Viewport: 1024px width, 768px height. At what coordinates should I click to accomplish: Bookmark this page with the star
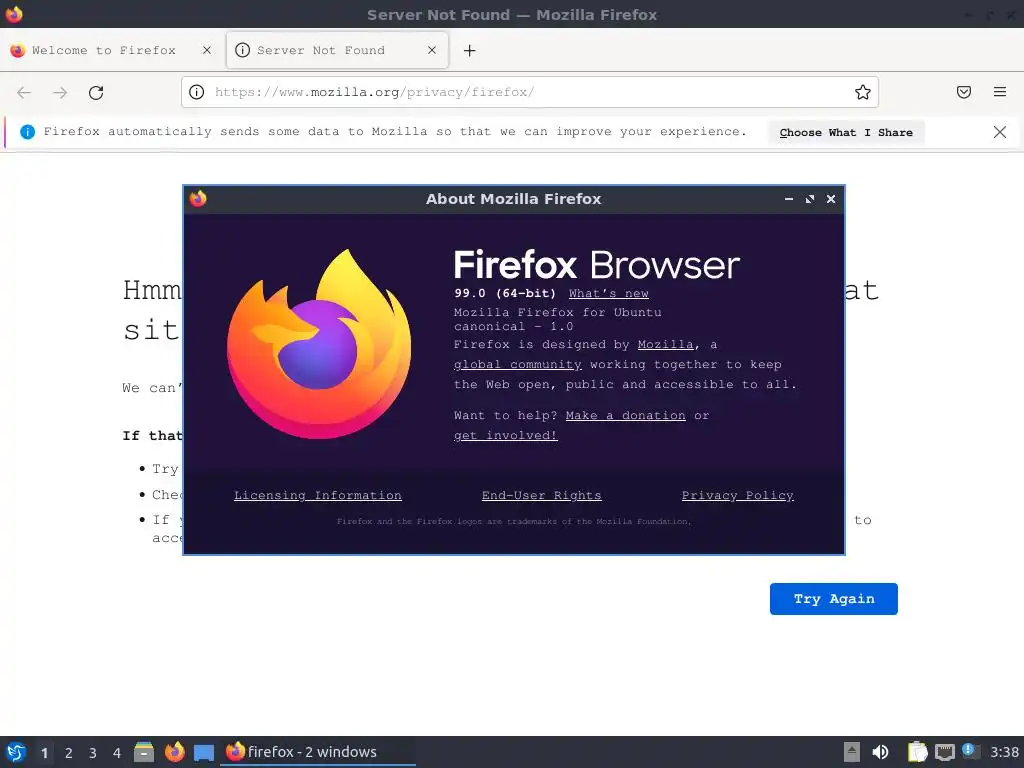click(863, 92)
